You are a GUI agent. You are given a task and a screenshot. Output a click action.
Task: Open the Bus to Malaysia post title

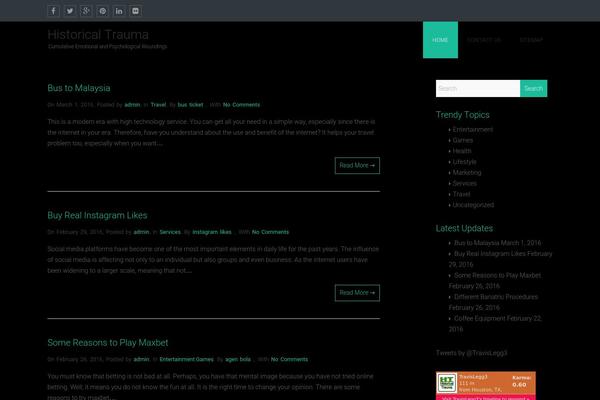tap(79, 88)
